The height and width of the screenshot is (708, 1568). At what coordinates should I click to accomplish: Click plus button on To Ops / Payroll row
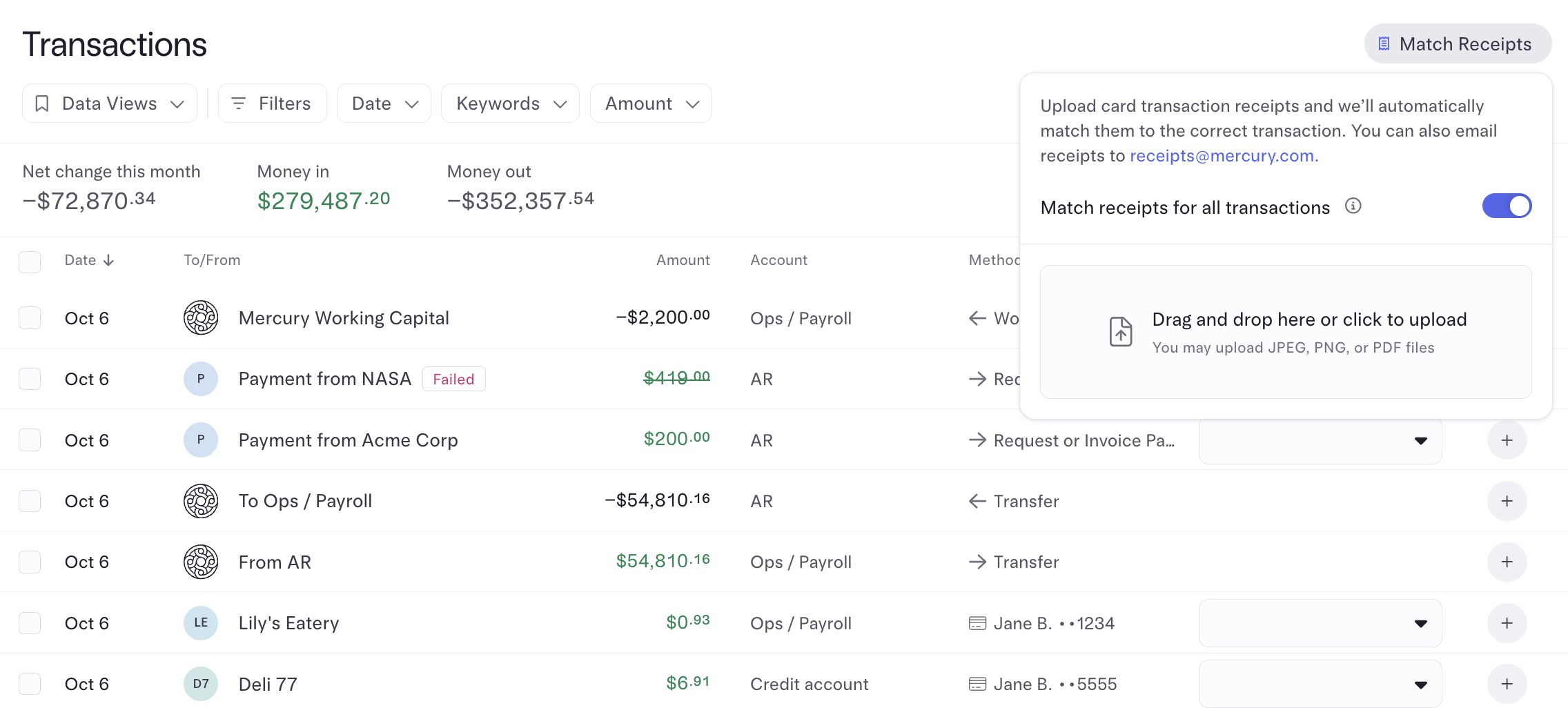pos(1507,501)
